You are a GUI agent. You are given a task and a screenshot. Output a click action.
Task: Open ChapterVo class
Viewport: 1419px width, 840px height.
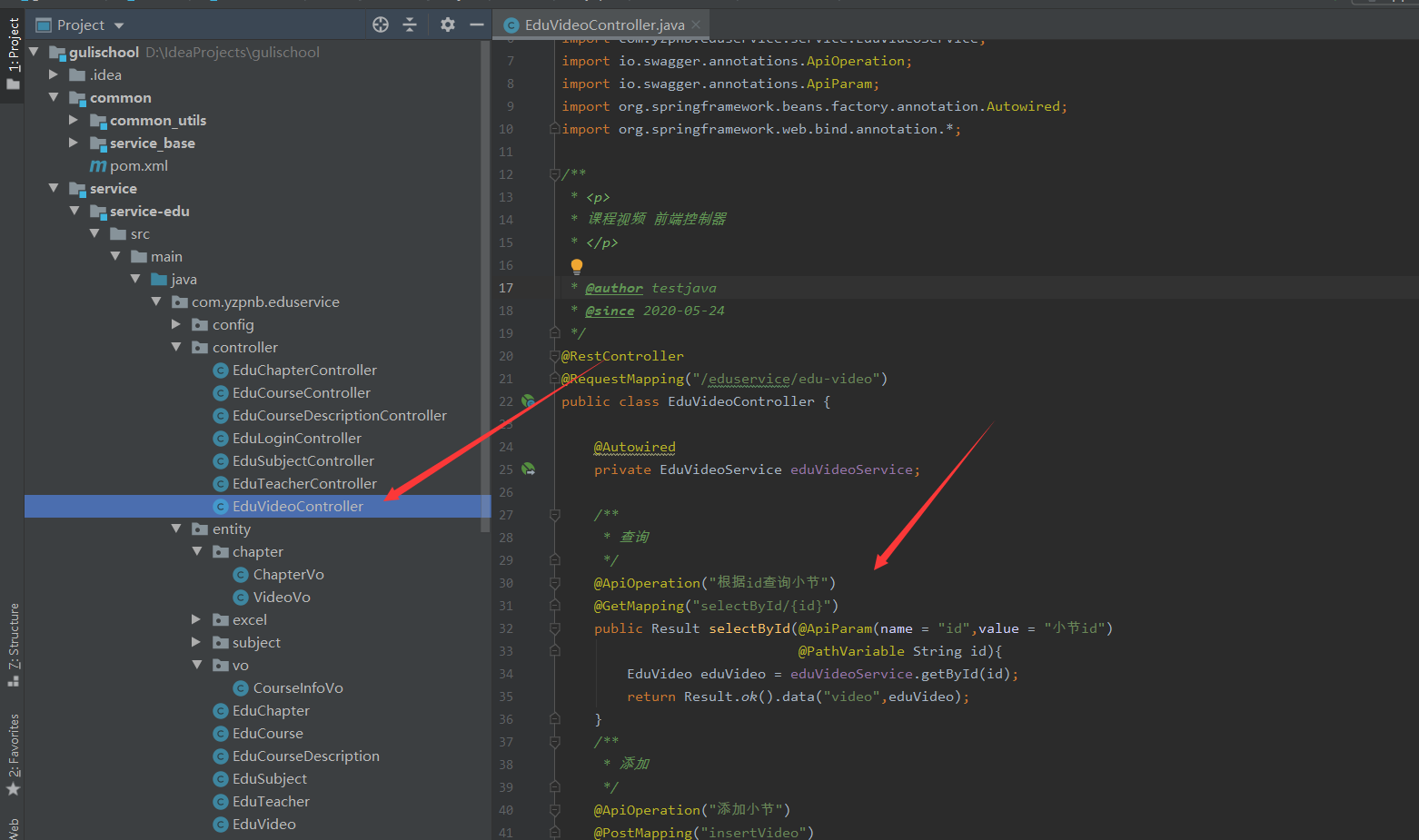(288, 574)
